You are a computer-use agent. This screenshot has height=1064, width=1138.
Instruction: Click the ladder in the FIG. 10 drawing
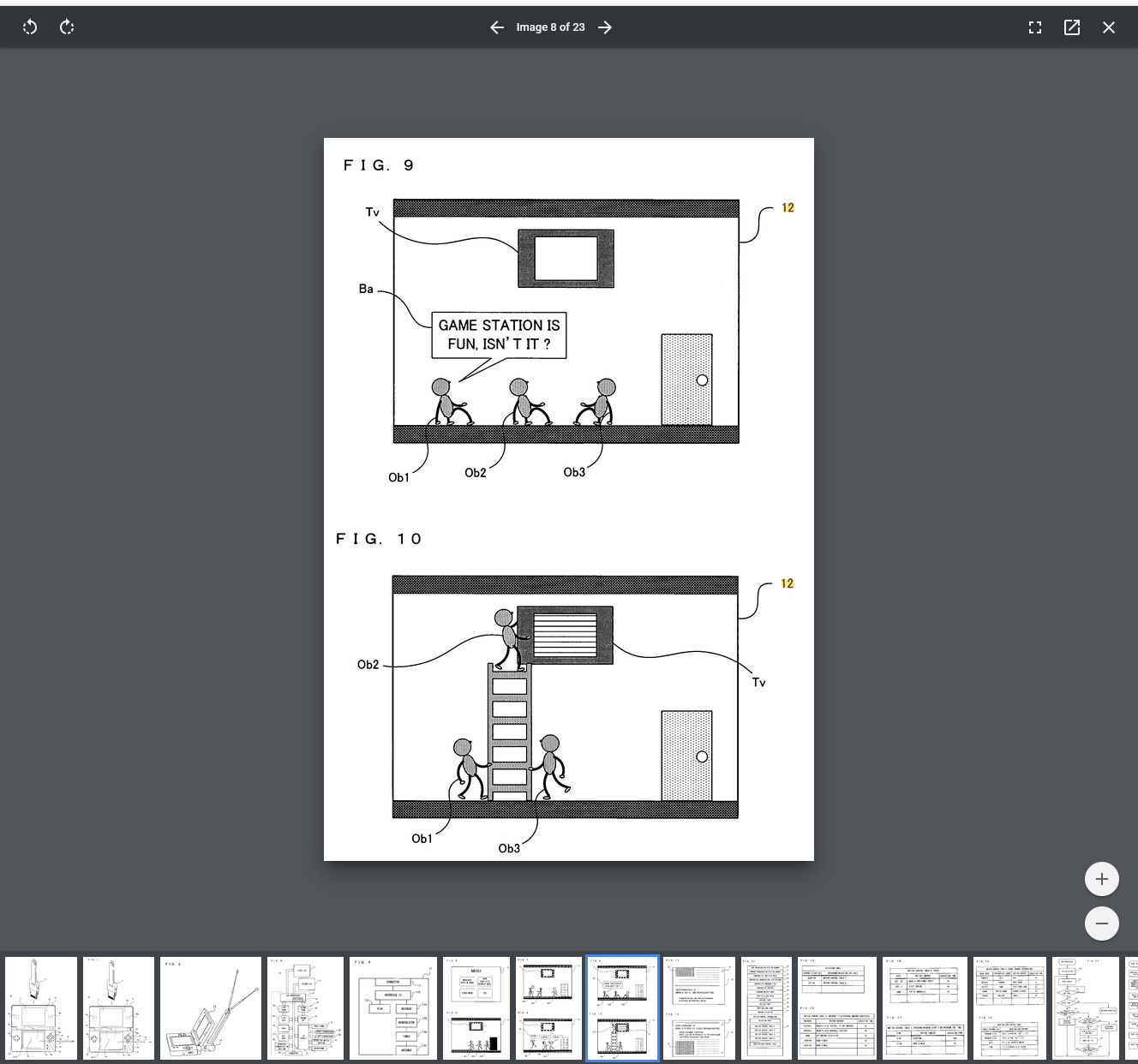(x=509, y=731)
